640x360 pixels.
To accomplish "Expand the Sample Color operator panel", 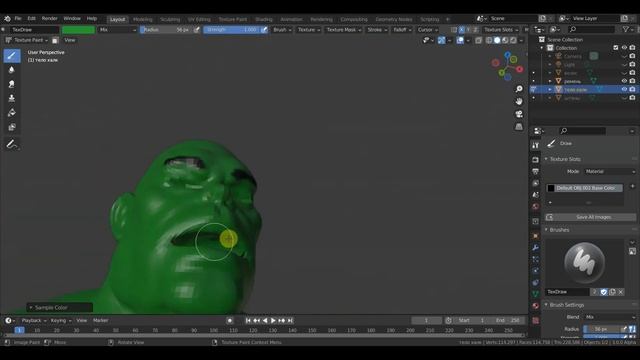I will tap(60, 307).
